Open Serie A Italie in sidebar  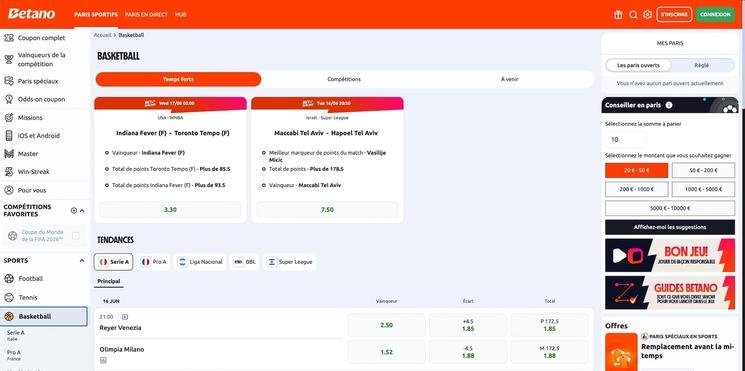click(x=16, y=336)
